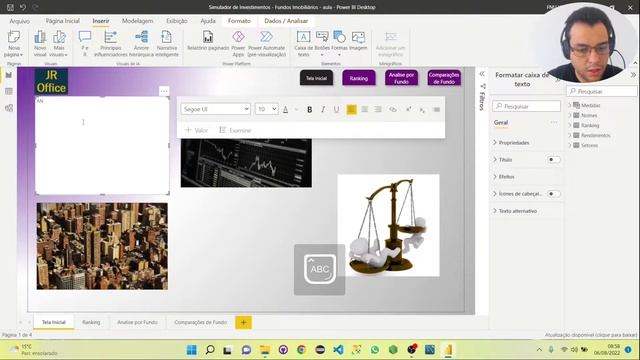The image size is (640, 360).
Task: Click the format pane Pesquisar field
Action: click(x=526, y=106)
